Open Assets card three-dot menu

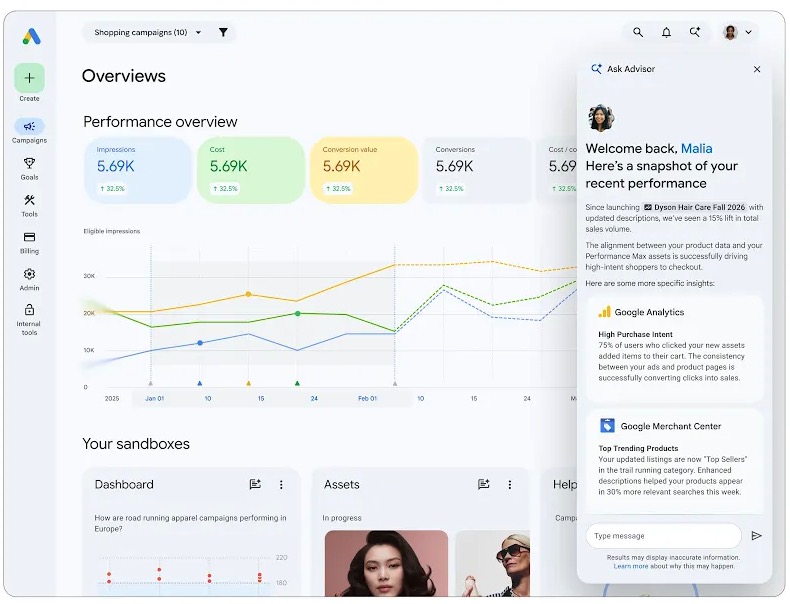510,485
